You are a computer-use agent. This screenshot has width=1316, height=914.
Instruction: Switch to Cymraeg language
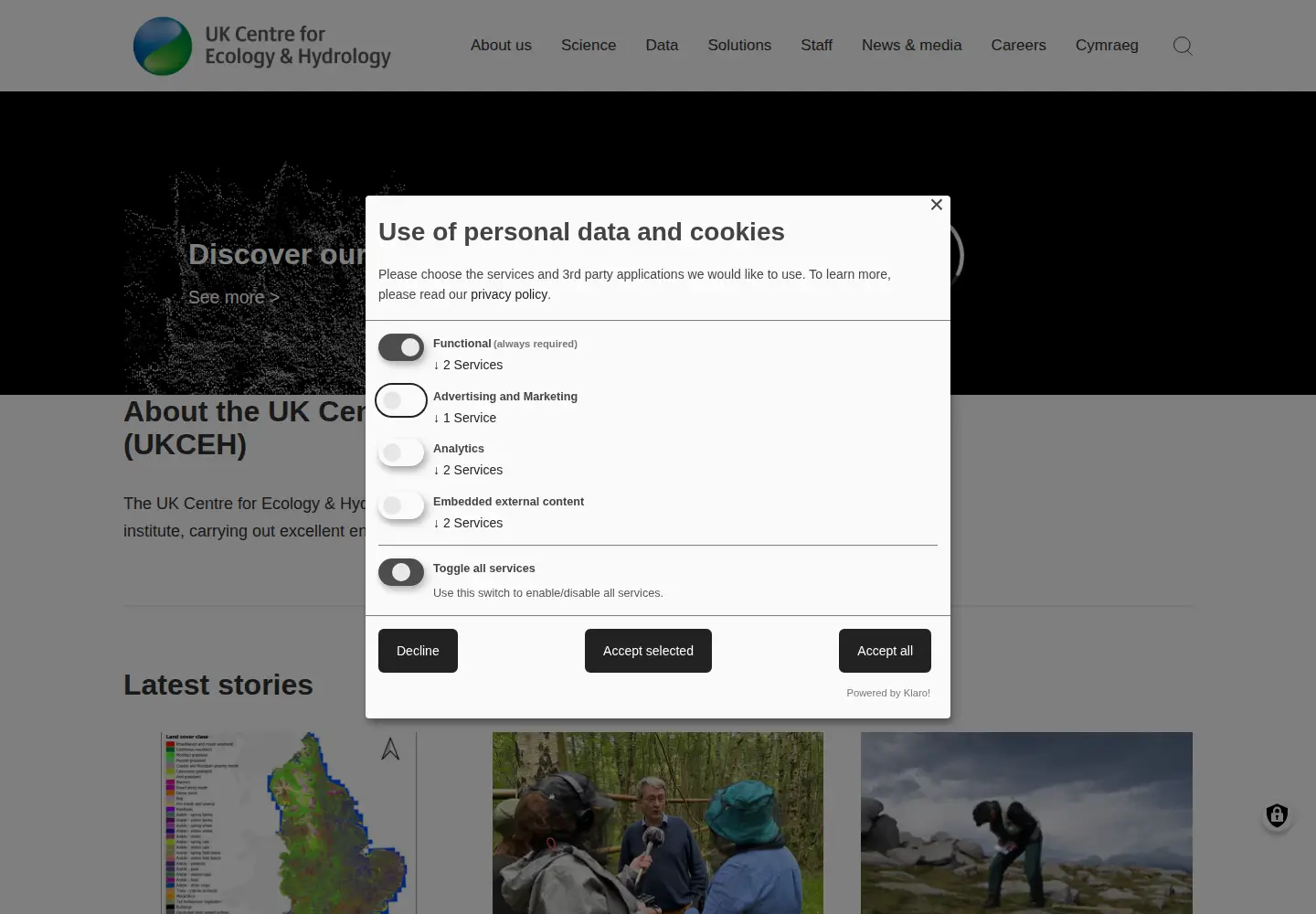point(1107,45)
